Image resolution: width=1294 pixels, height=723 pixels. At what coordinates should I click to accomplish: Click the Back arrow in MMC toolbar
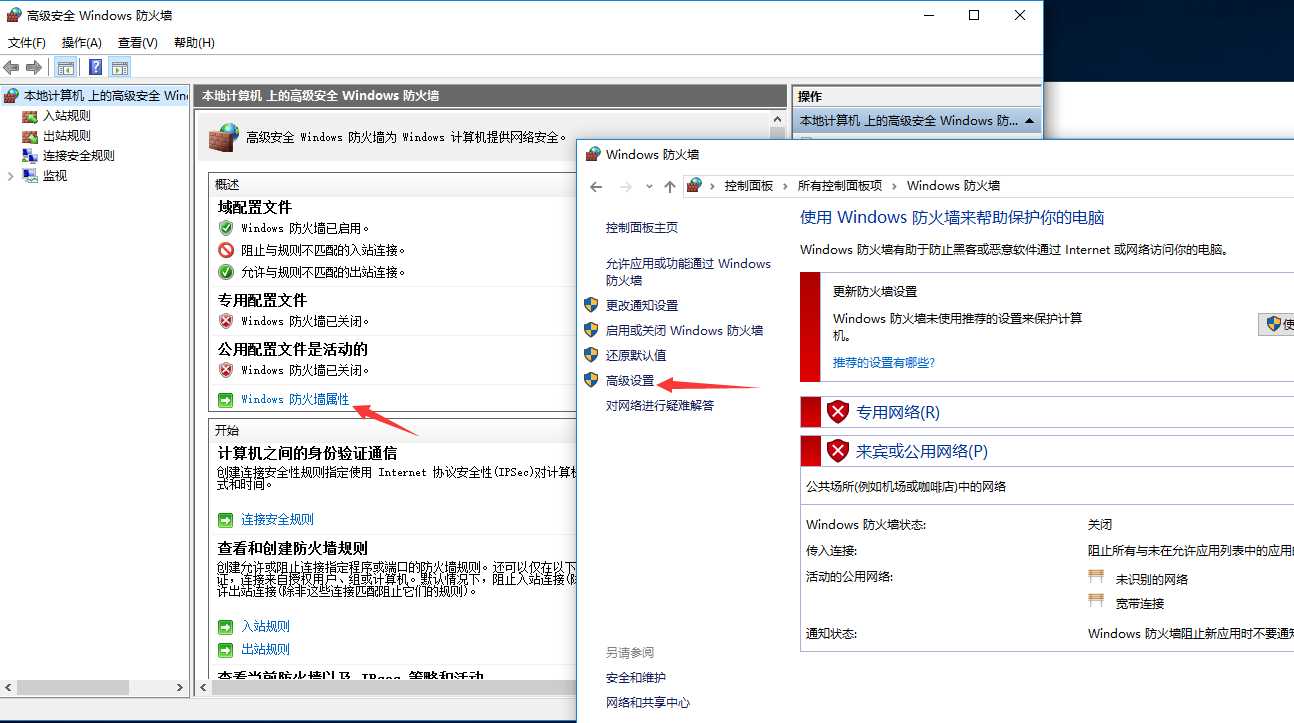point(12,67)
